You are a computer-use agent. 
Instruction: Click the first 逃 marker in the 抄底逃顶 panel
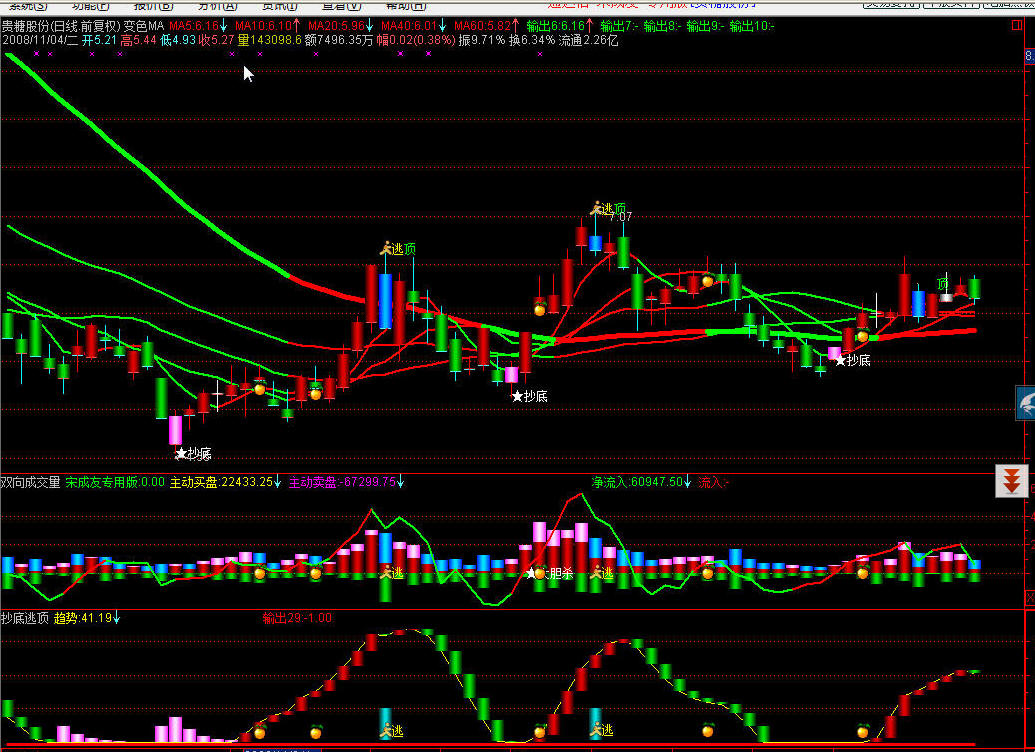click(391, 730)
